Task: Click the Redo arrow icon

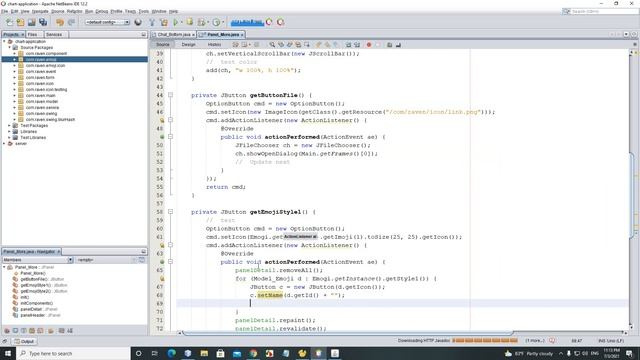Action: 71,22
